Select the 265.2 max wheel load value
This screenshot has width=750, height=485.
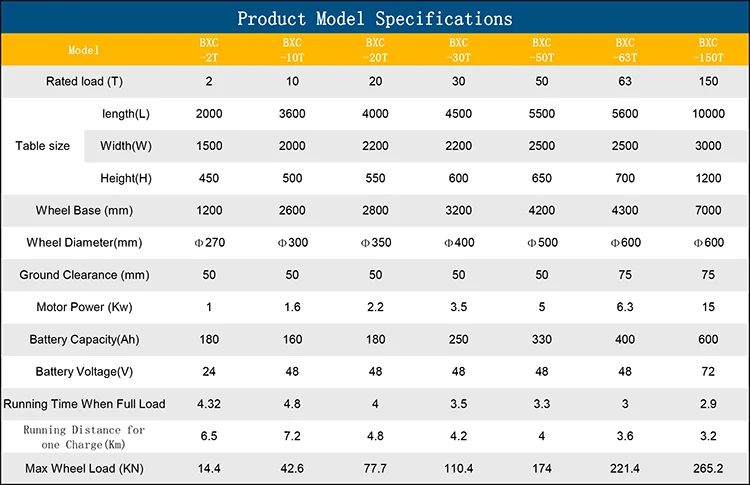click(708, 468)
